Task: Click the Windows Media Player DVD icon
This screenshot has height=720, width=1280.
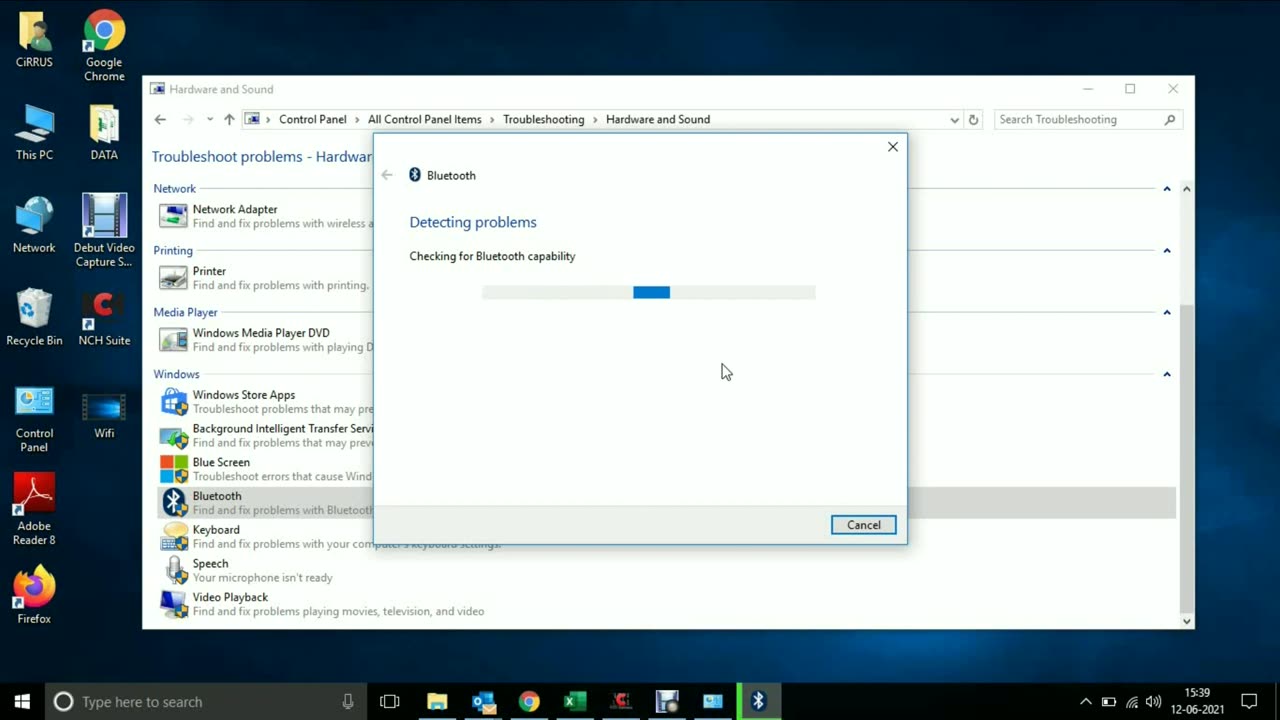Action: 174,340
